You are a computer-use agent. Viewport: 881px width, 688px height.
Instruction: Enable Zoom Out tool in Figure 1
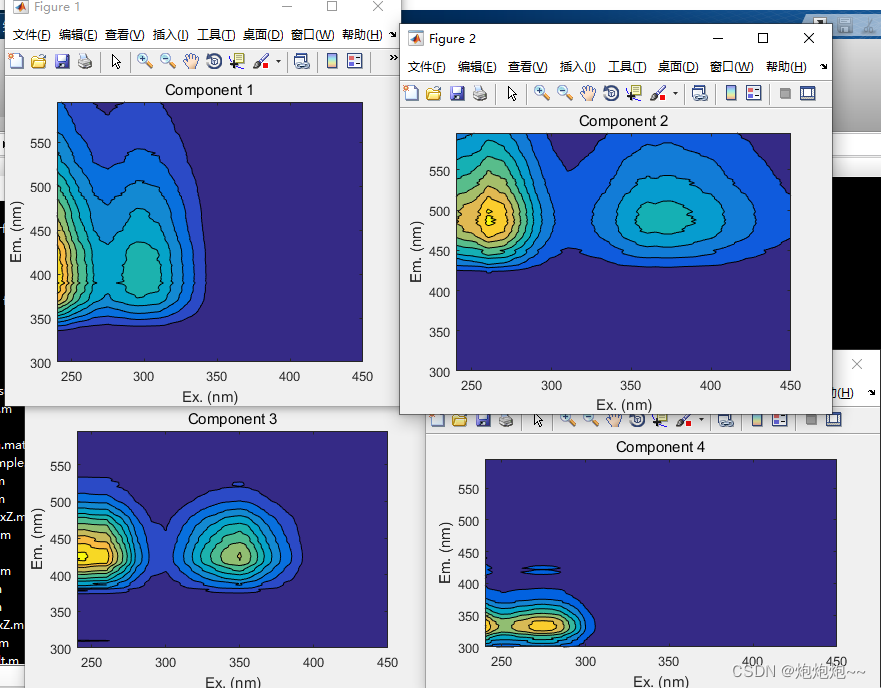[168, 61]
